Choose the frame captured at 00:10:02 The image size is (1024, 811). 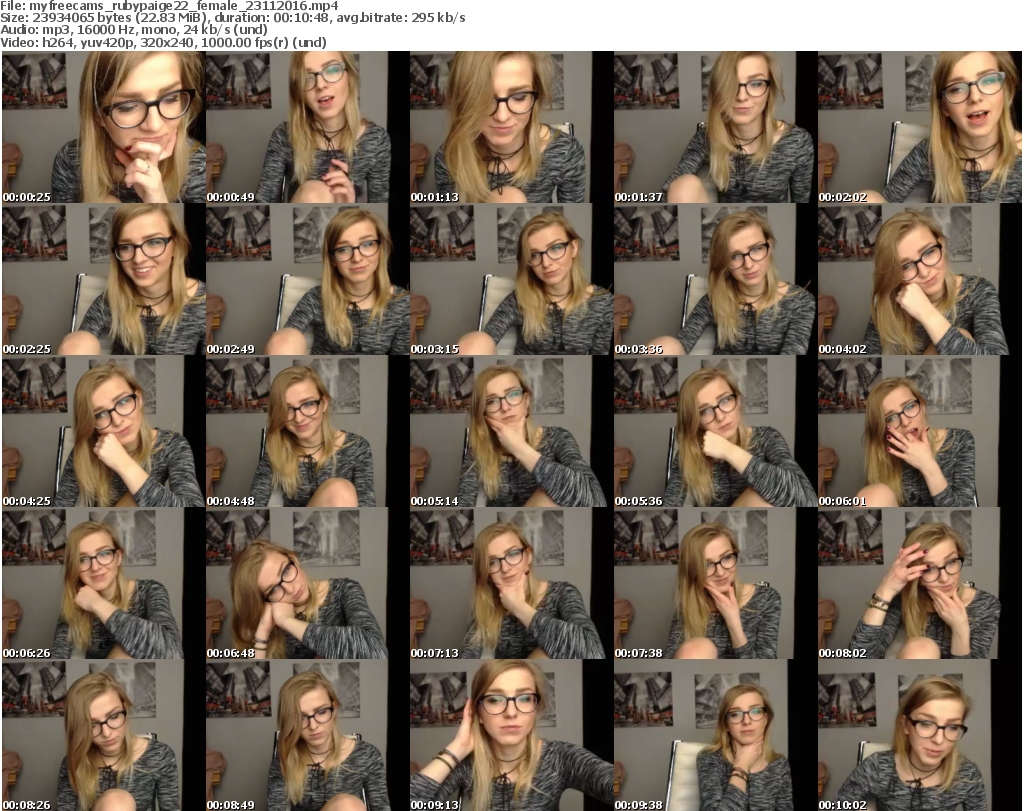[x=920, y=735]
